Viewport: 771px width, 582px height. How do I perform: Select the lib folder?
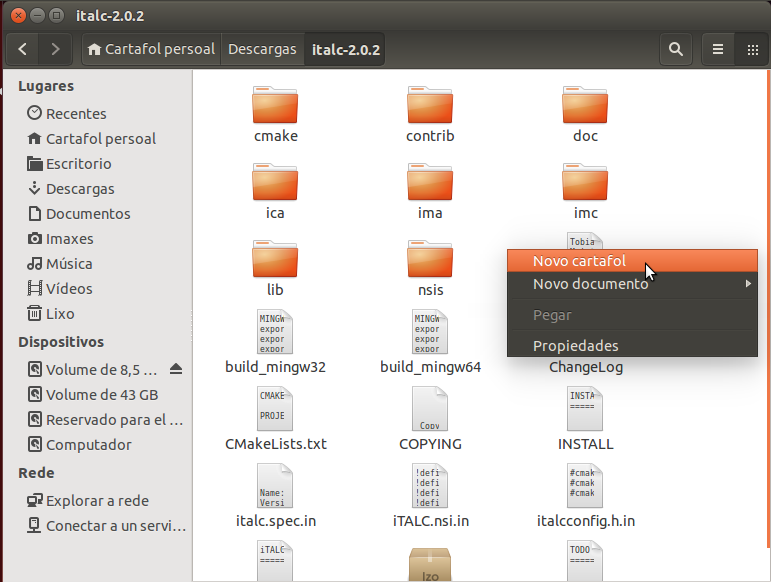275,268
